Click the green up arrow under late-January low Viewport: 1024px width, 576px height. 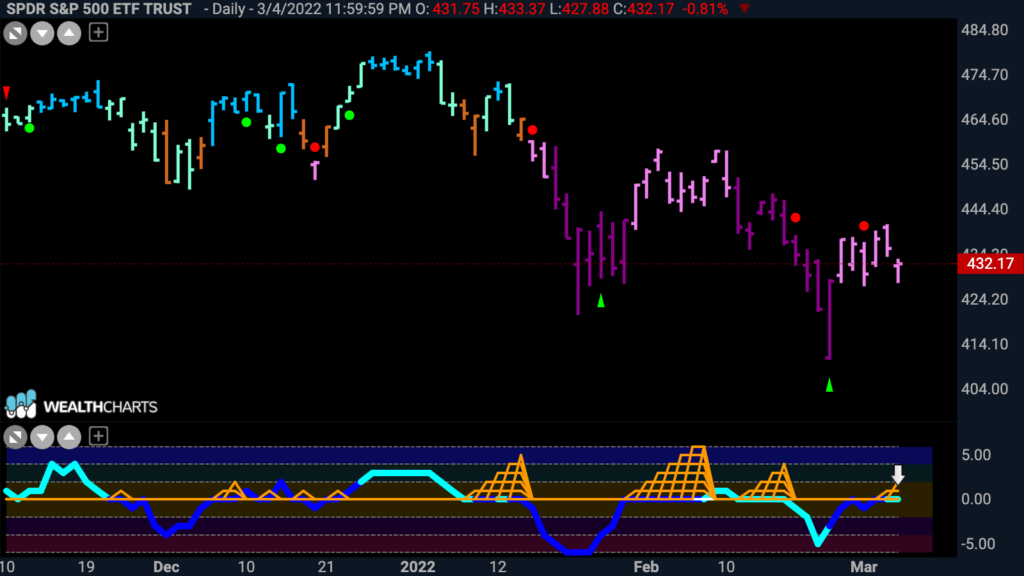tap(601, 300)
